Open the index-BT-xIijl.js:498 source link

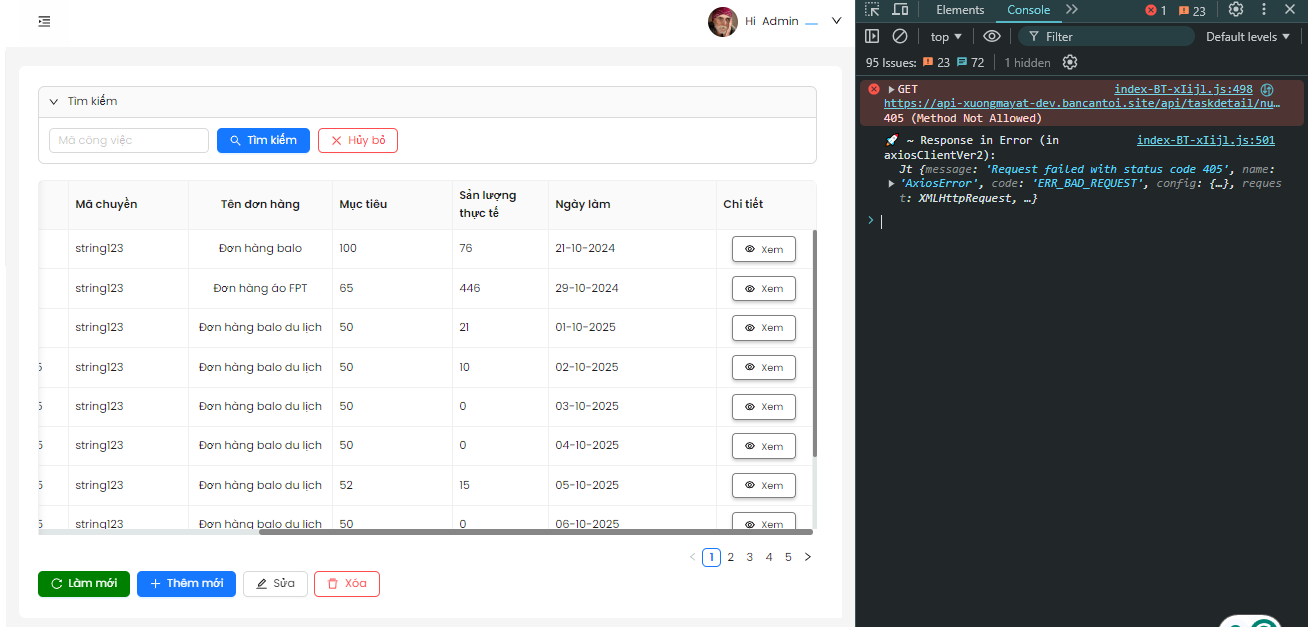1183,89
